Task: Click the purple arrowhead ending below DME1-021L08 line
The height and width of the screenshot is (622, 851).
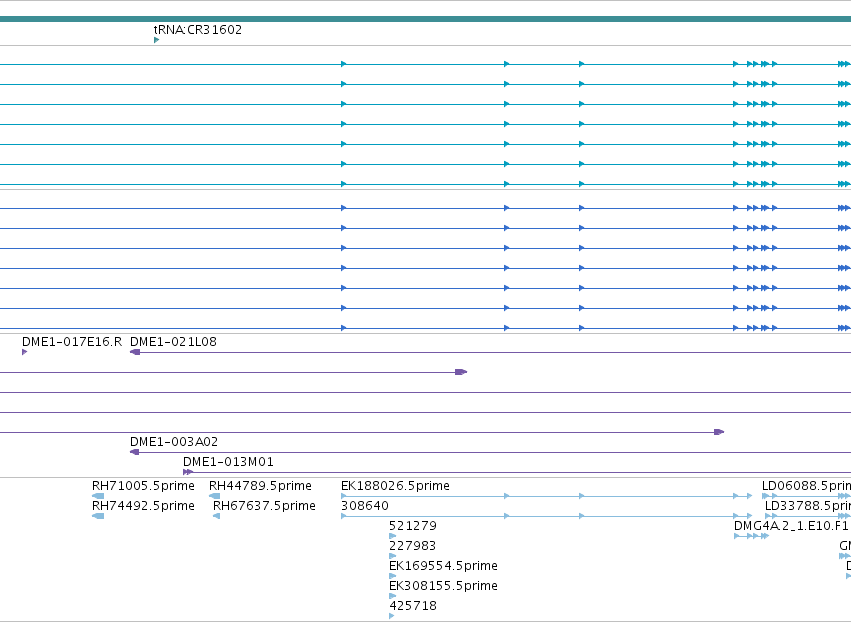Action: pos(461,372)
